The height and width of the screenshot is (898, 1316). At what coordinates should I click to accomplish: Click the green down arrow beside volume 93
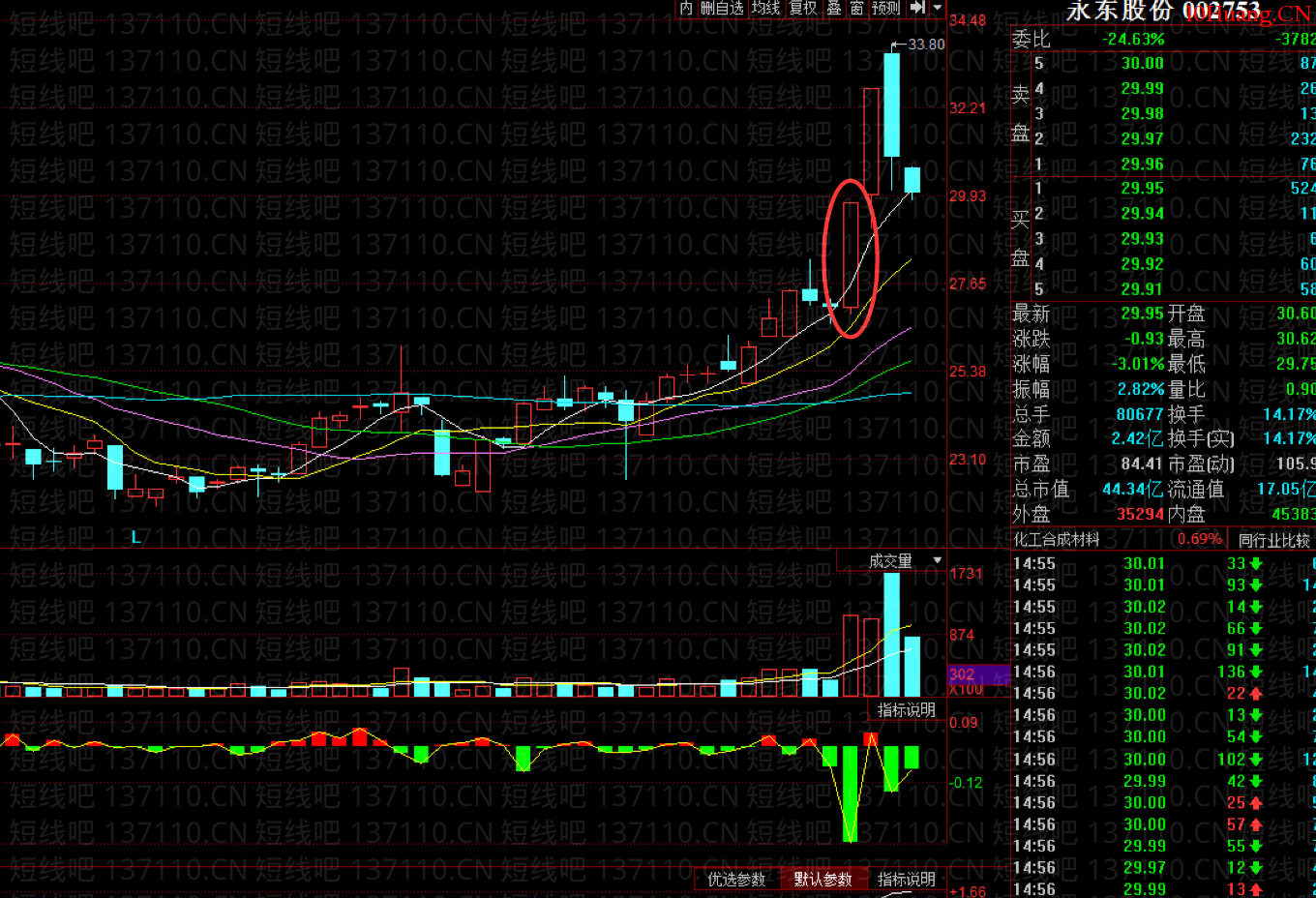(1256, 585)
